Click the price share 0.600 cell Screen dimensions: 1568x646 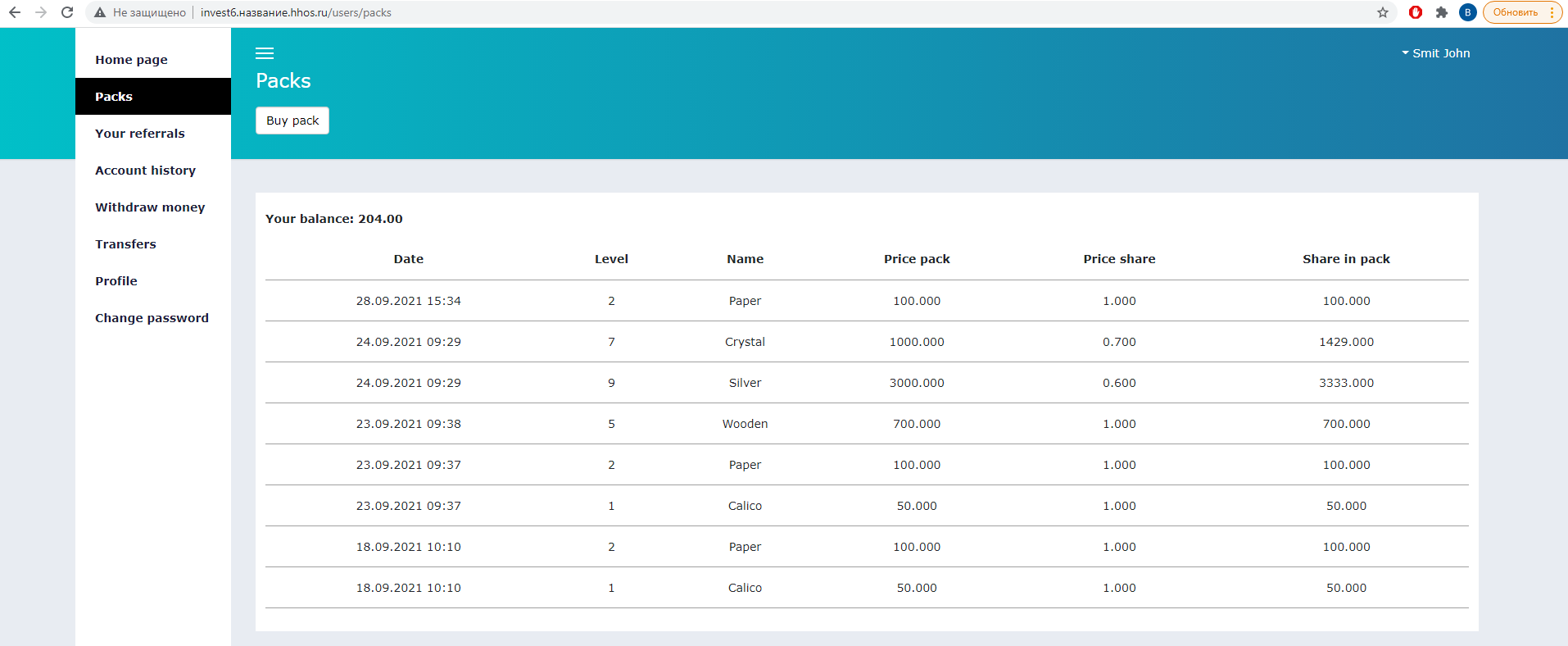pos(1119,383)
